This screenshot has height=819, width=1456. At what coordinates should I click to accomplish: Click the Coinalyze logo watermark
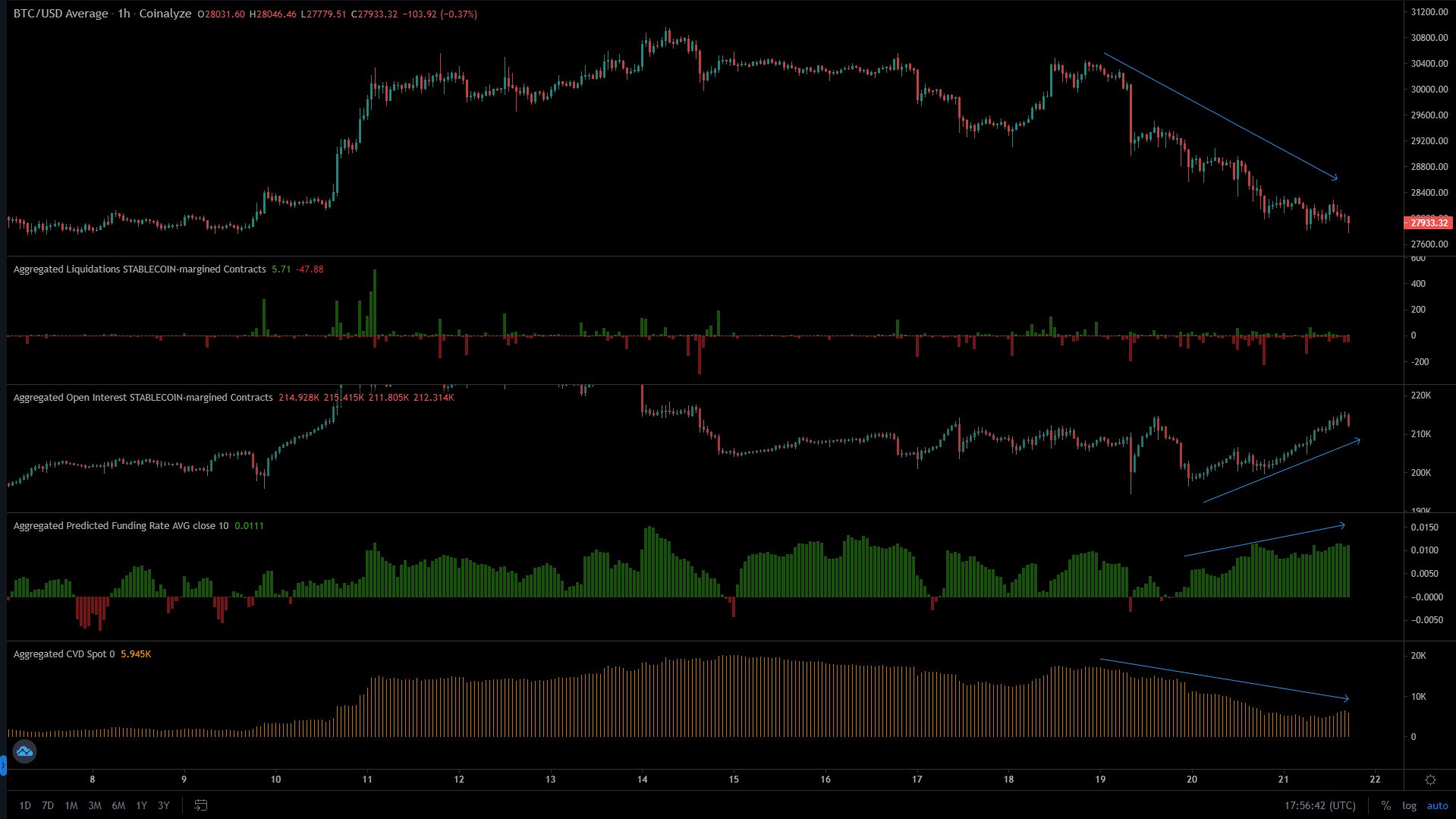26,752
